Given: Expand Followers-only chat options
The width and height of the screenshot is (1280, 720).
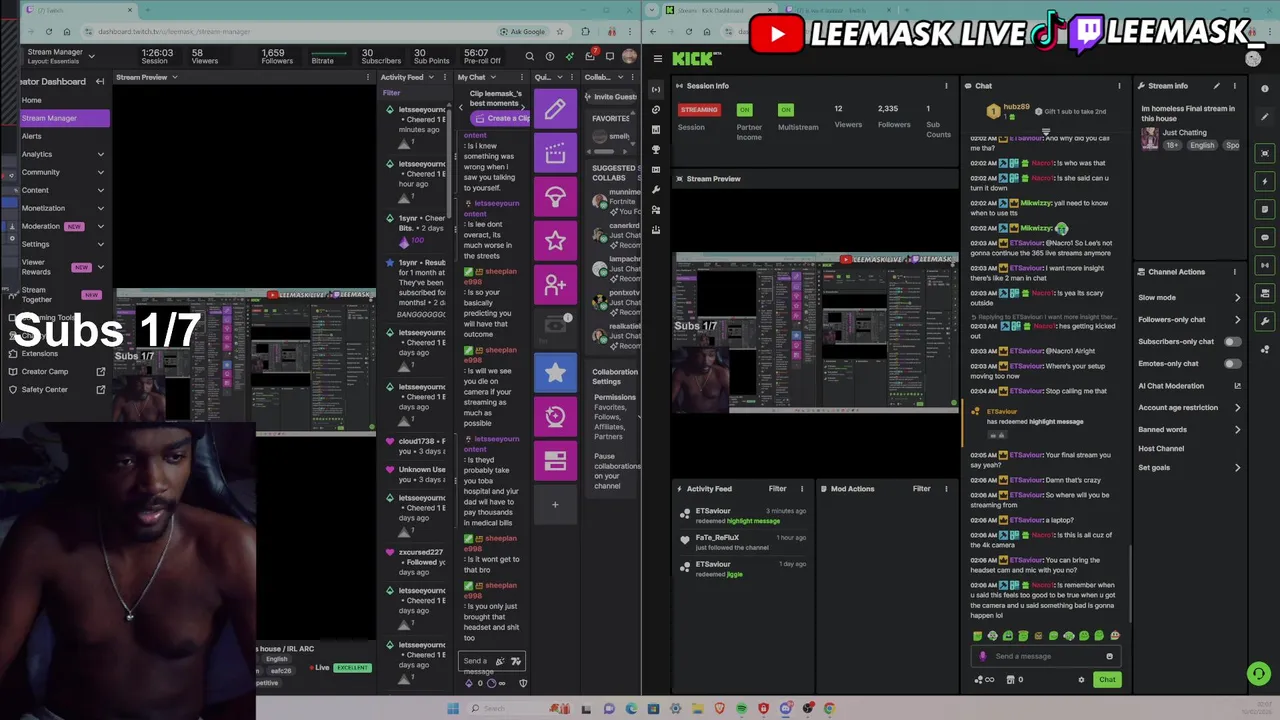Looking at the screenshot, I should point(1237,320).
